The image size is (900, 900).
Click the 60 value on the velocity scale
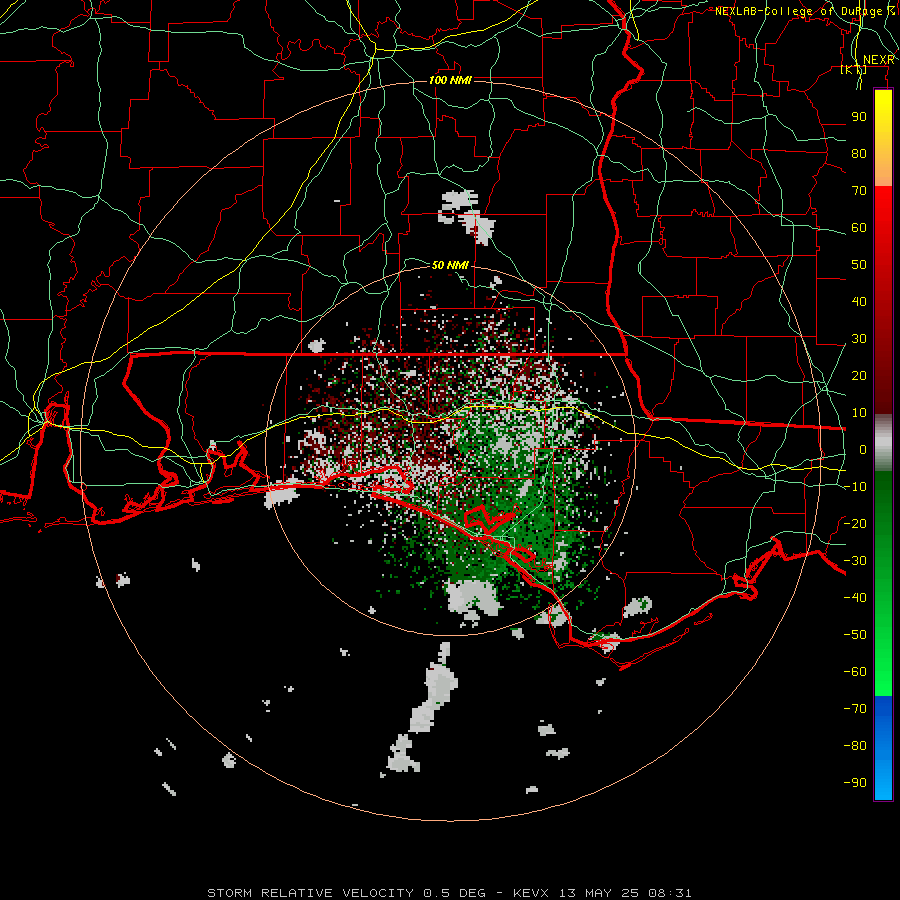pos(859,228)
